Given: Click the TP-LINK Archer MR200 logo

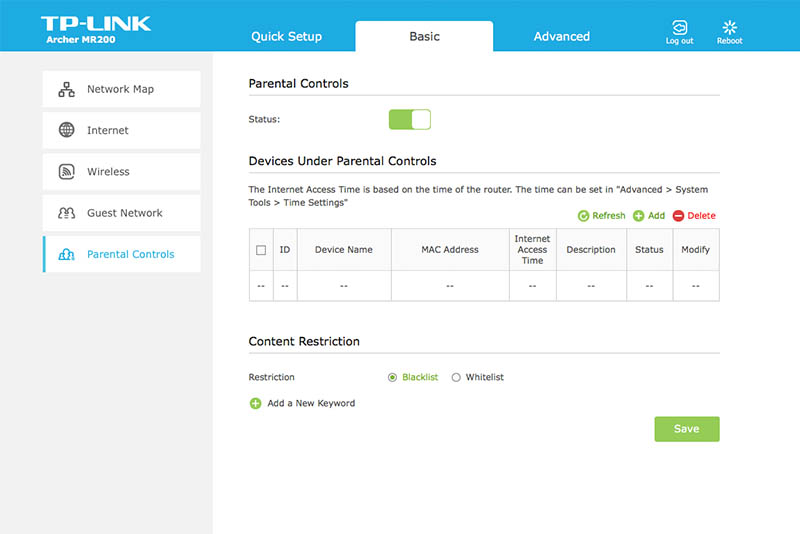Looking at the screenshot, I should tap(95, 30).
